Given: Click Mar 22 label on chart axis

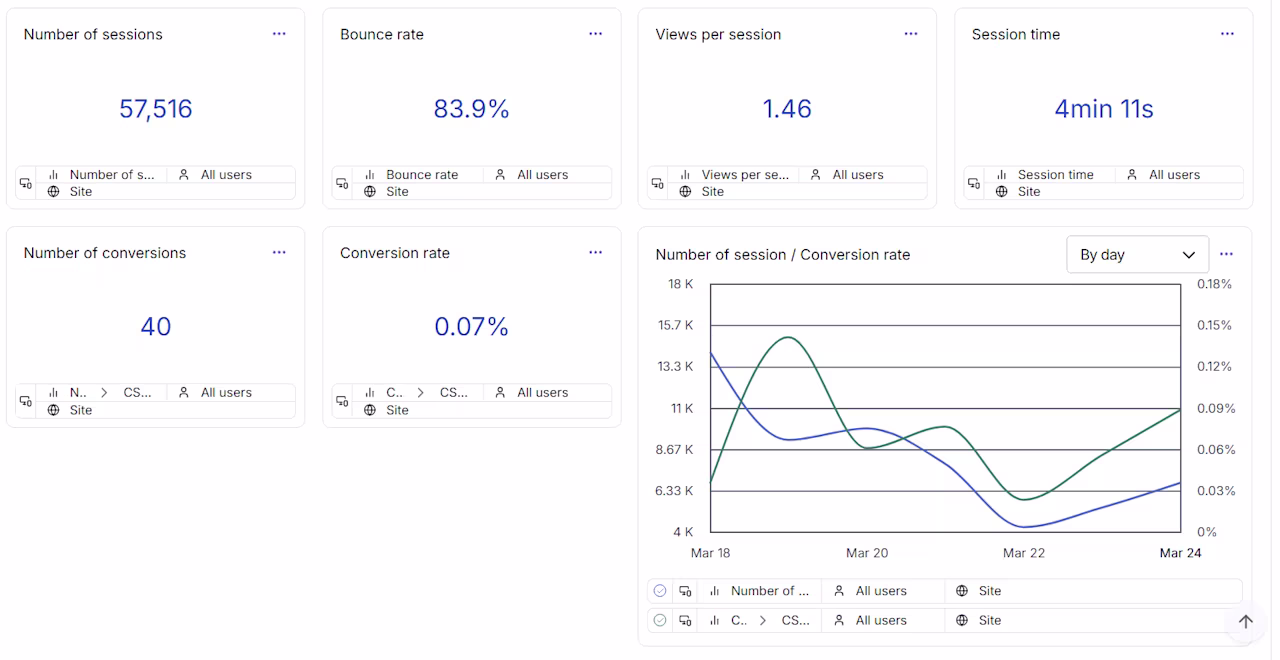Looking at the screenshot, I should pyautogui.click(x=1024, y=553).
